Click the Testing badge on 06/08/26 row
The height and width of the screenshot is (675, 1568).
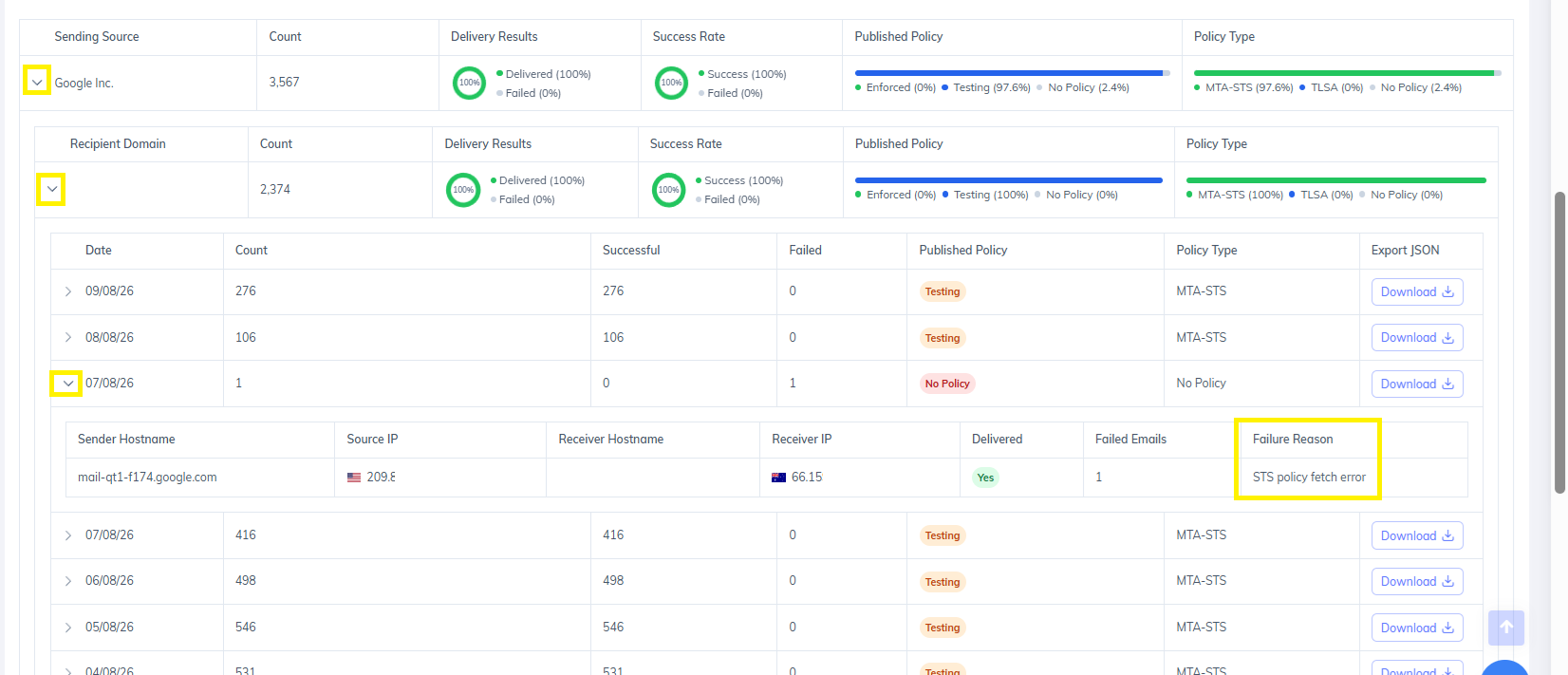pyautogui.click(x=943, y=582)
